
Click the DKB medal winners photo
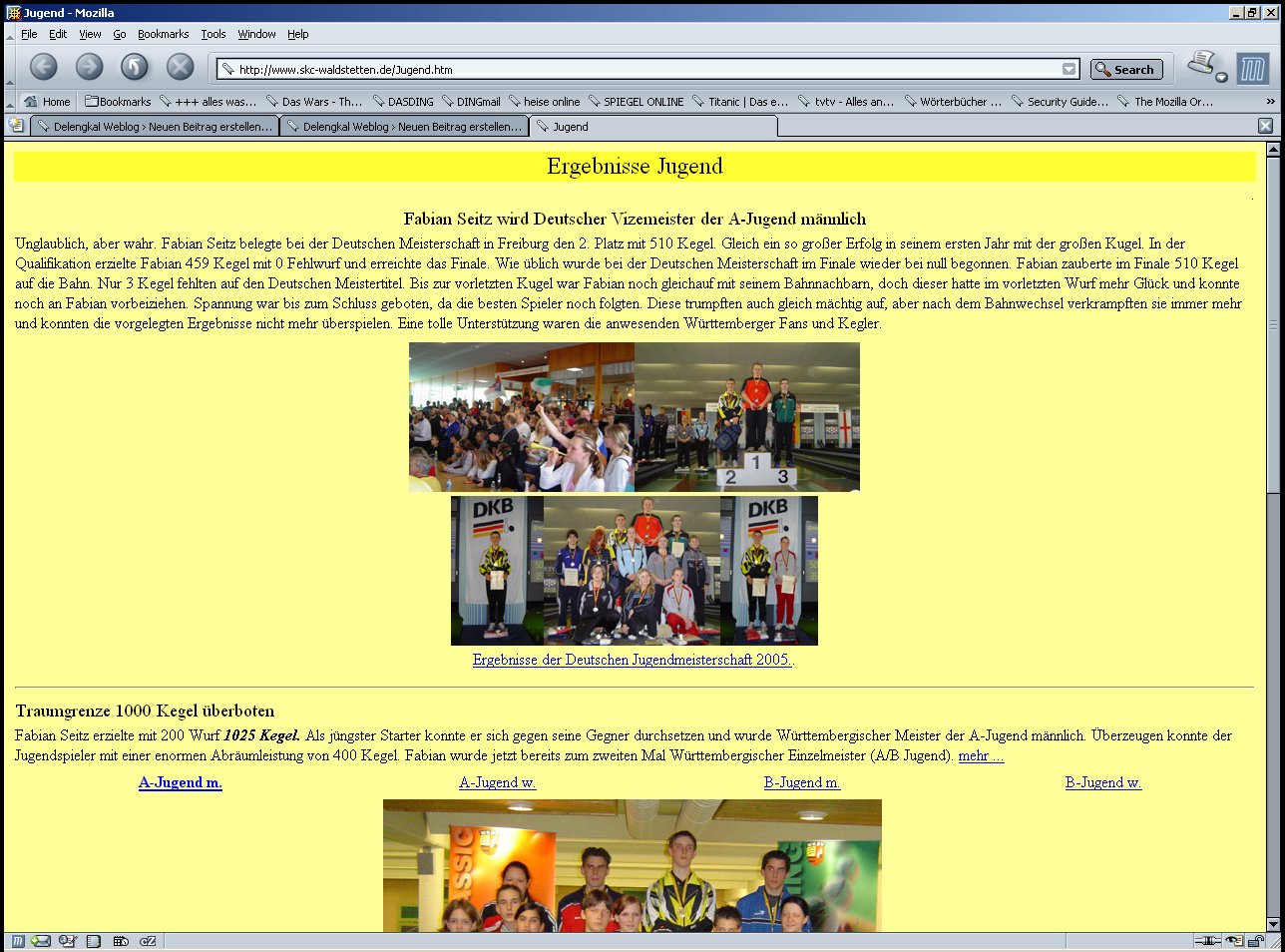[635, 571]
